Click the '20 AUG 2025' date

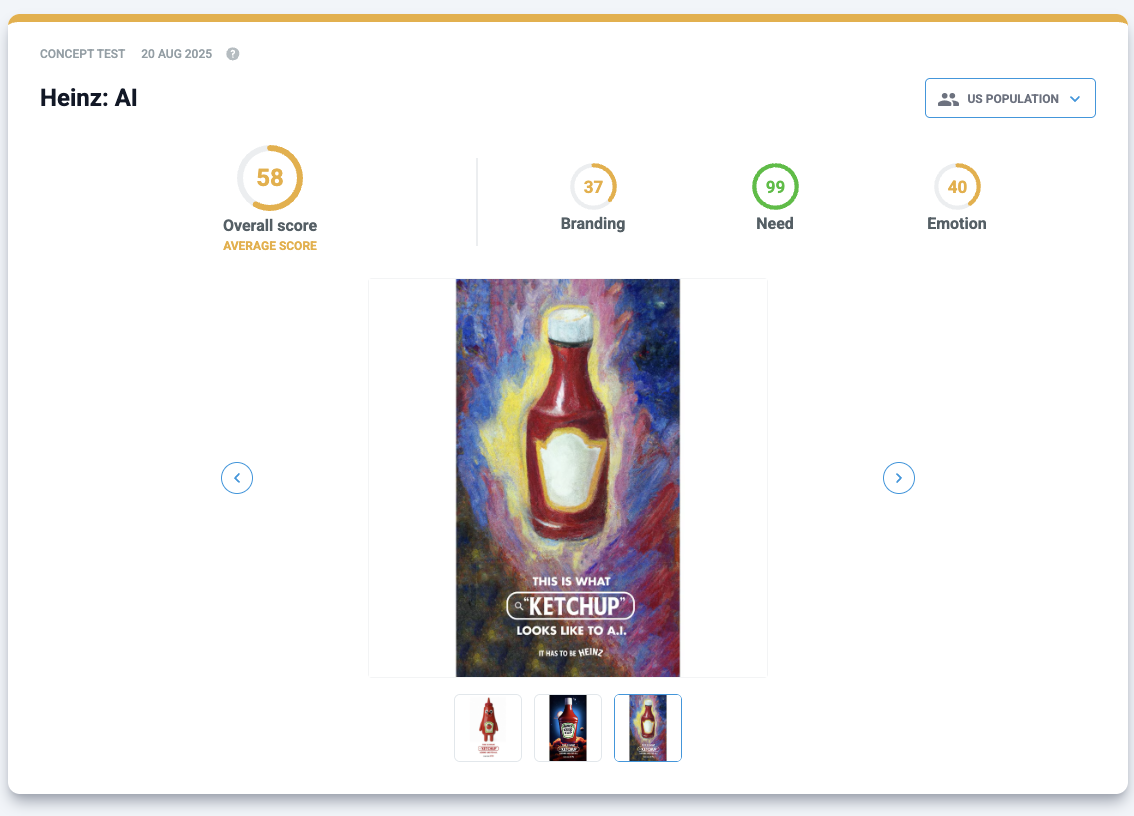pyautogui.click(x=176, y=54)
